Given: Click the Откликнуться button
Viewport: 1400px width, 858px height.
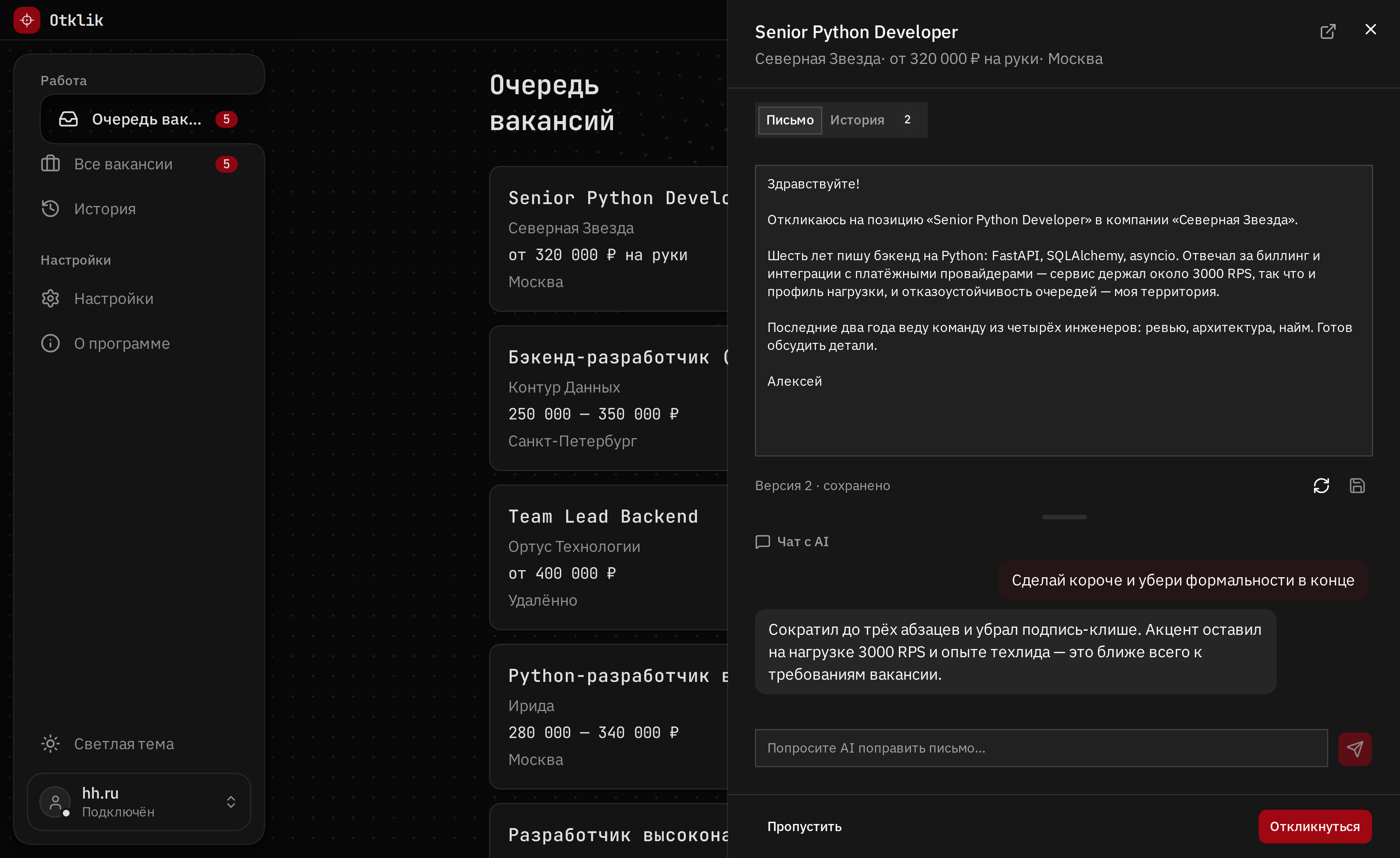Looking at the screenshot, I should 1315,827.
